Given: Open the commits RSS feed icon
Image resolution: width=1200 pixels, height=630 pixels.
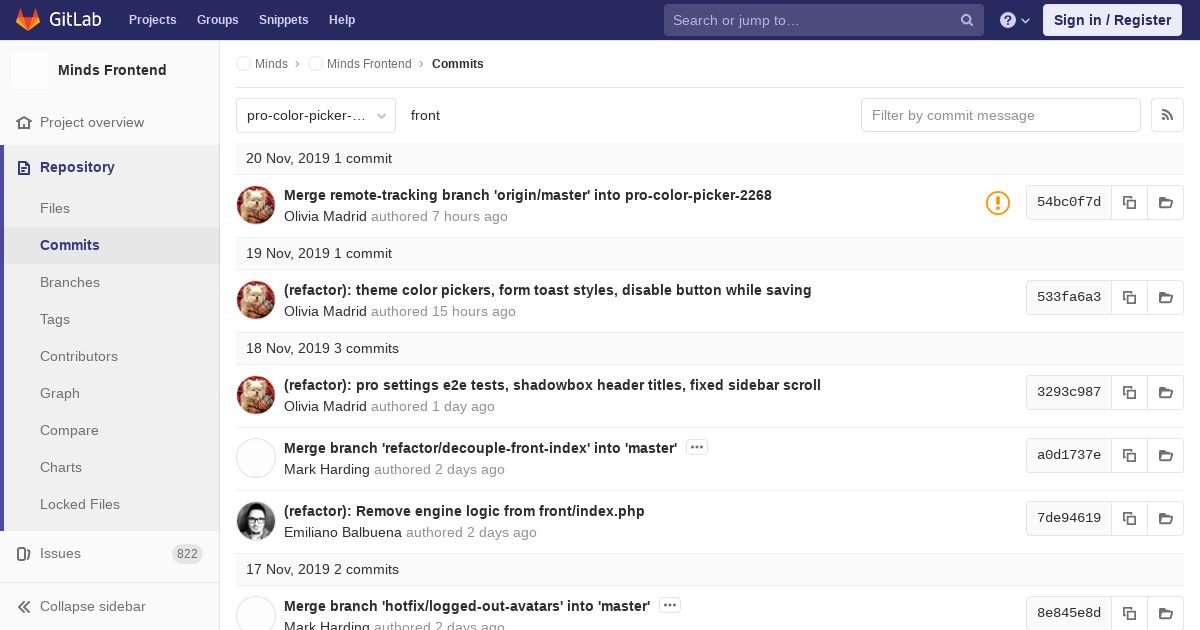Looking at the screenshot, I should [1167, 115].
